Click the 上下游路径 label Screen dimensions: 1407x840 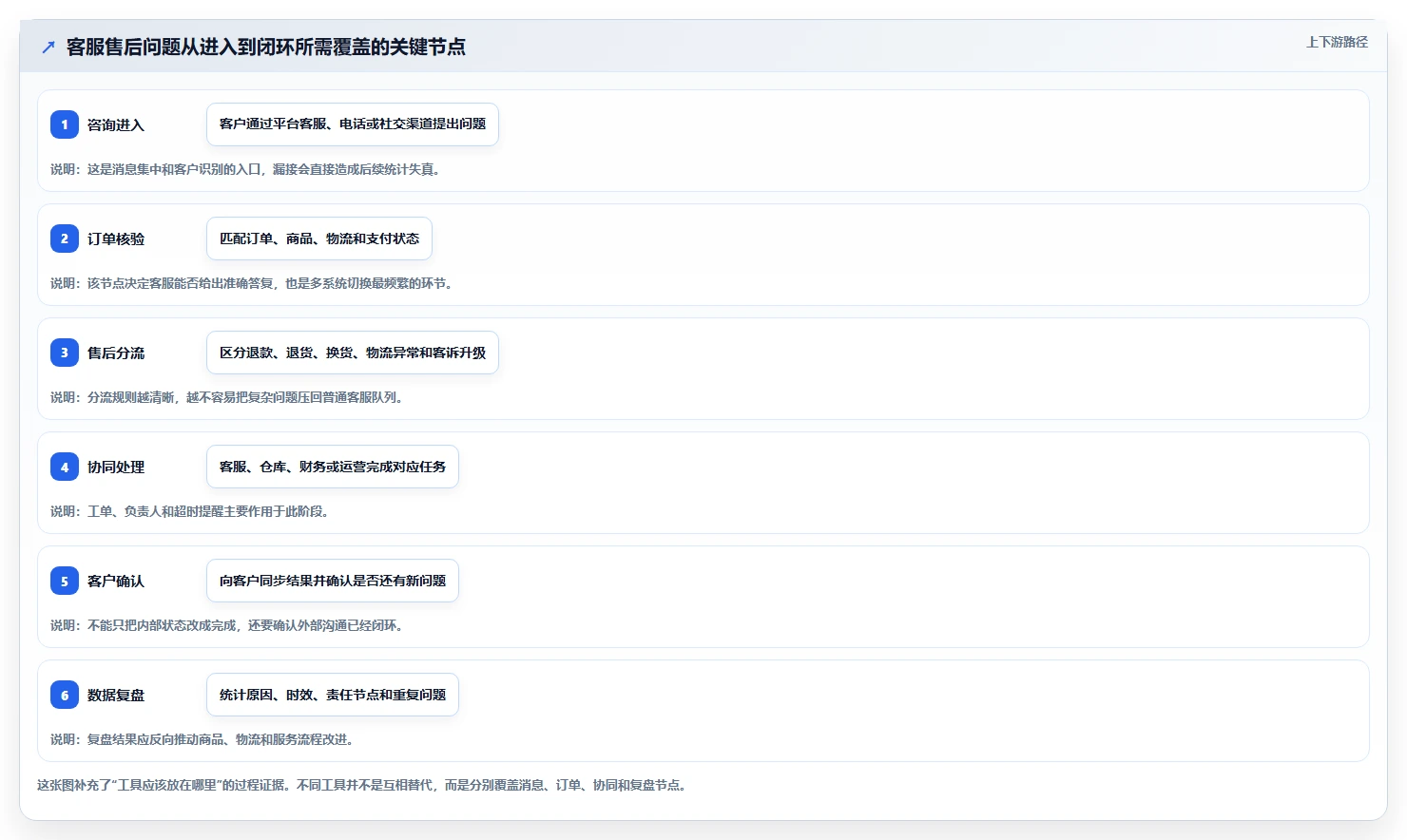tap(1337, 42)
